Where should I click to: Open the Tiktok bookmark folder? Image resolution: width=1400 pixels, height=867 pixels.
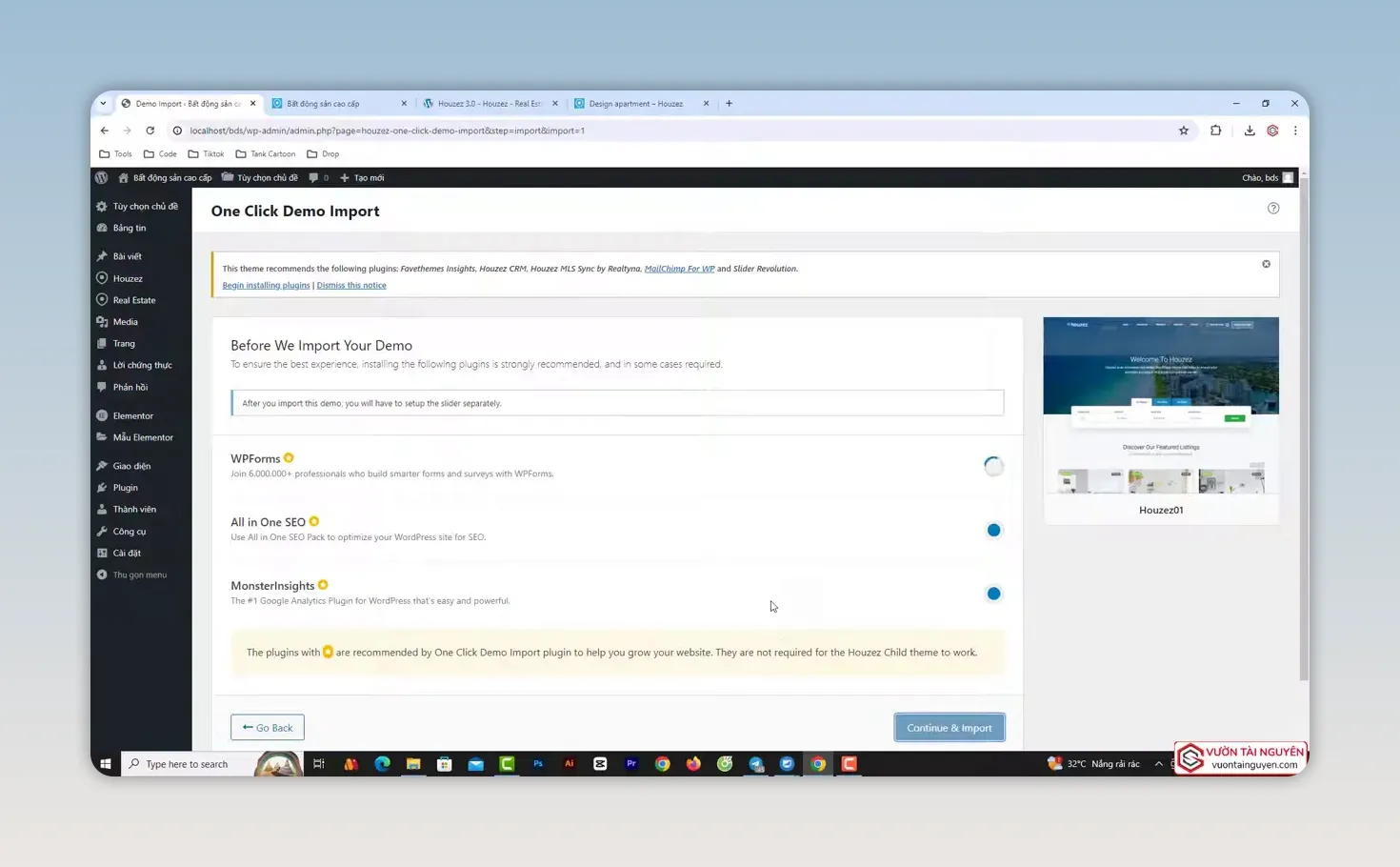tap(206, 154)
